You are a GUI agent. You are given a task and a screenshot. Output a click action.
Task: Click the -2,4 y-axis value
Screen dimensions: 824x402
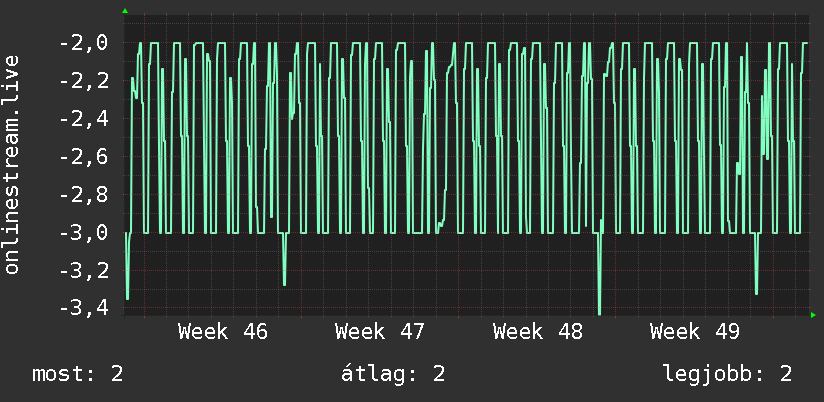click(84, 119)
